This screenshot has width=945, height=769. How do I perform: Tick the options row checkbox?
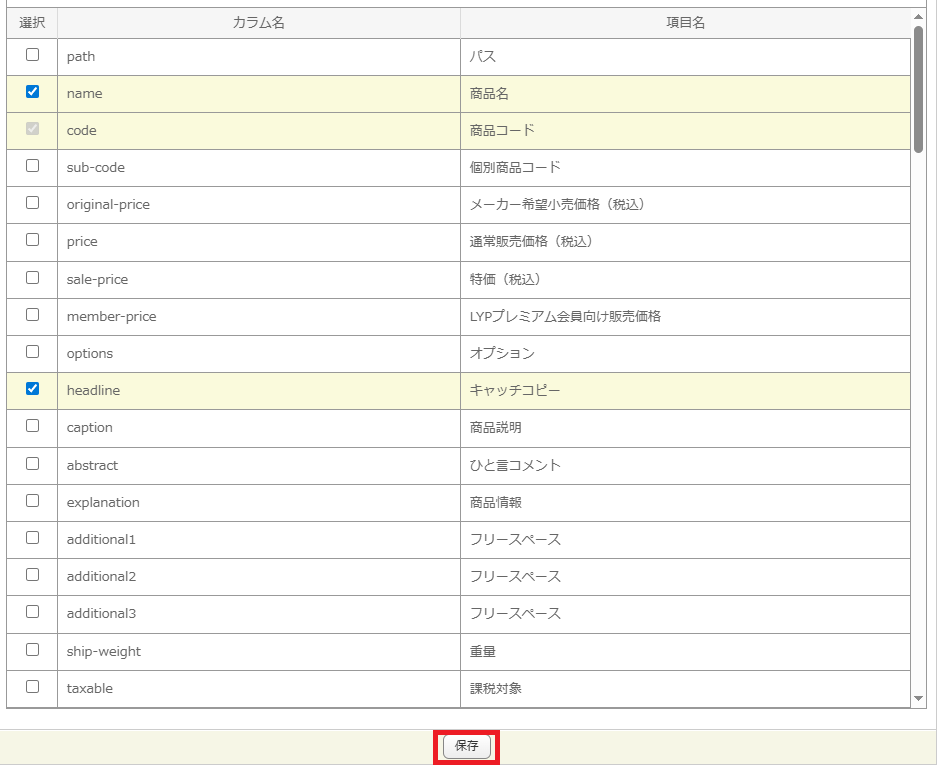click(x=32, y=352)
